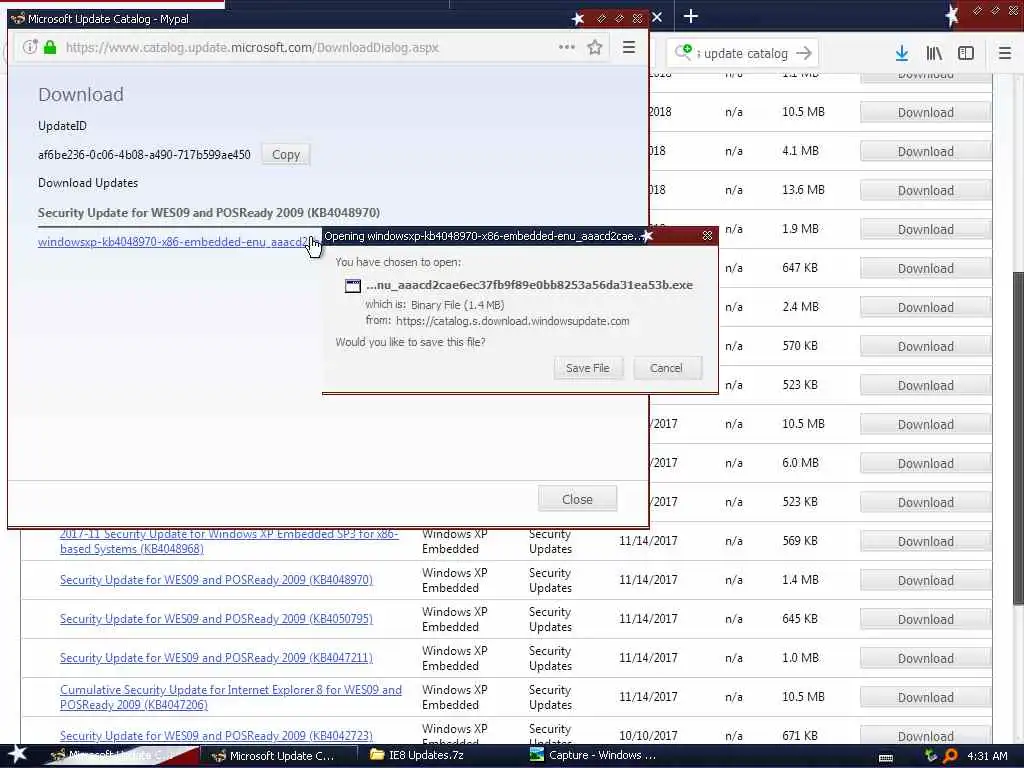Viewport: 1024px width, 768px height.
Task: Download the 570 KB update
Action: click(925, 346)
